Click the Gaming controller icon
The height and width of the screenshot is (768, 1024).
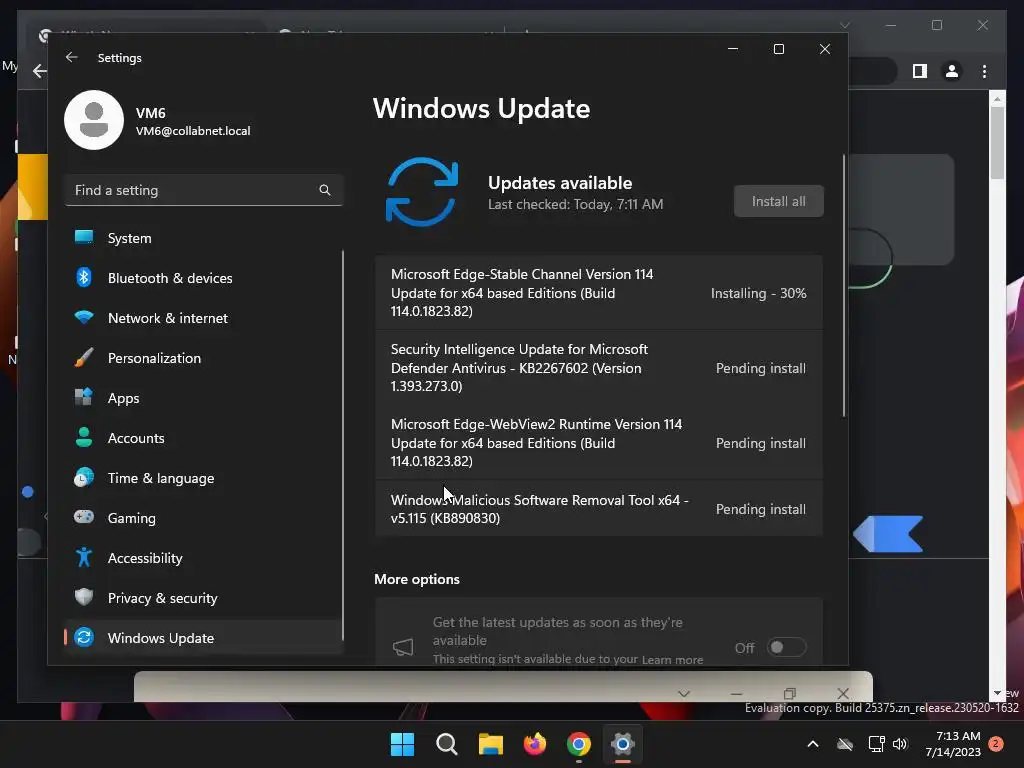[84, 517]
